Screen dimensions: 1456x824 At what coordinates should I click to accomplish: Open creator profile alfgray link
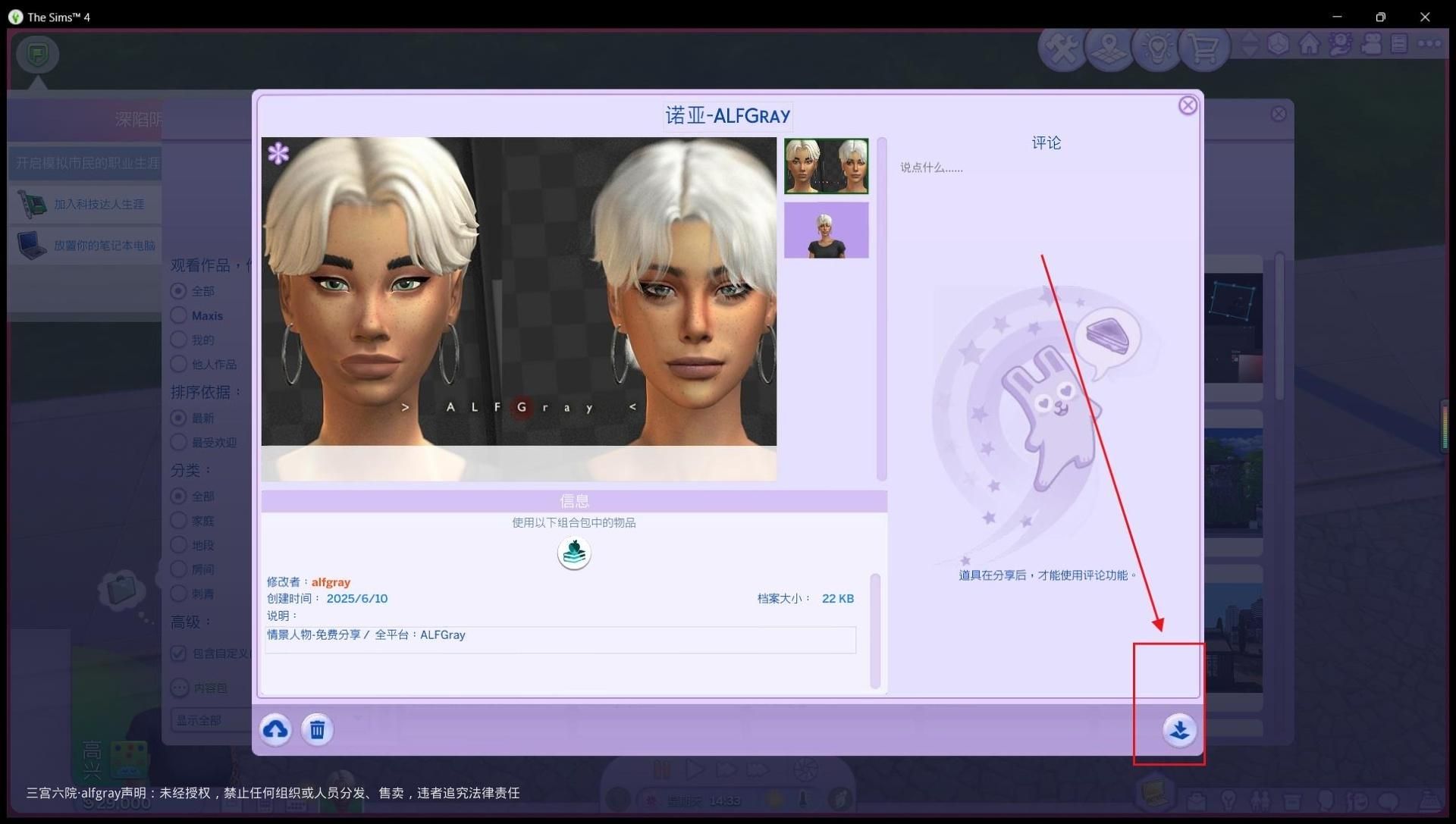(331, 582)
